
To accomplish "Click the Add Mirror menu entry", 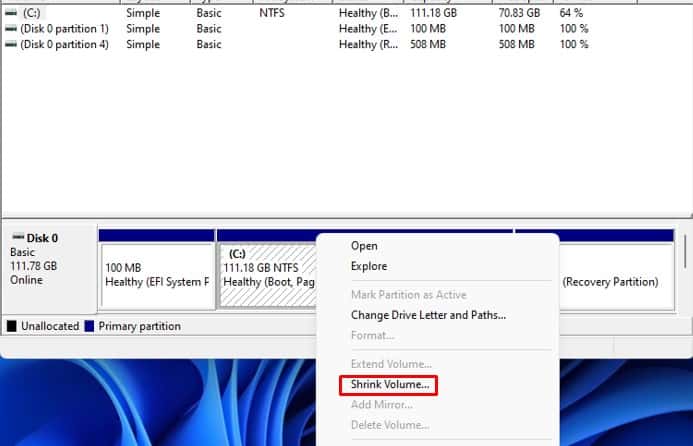I will (x=382, y=405).
